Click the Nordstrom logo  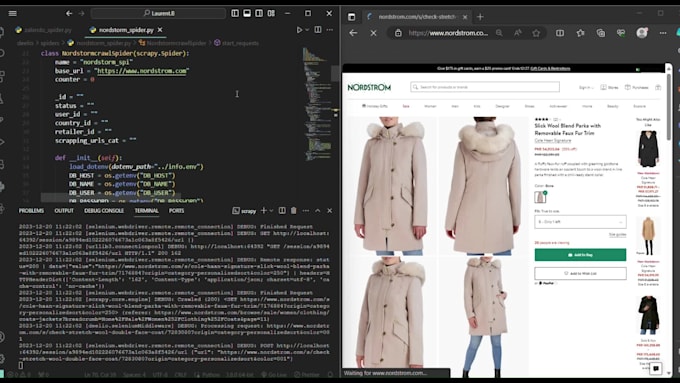[x=369, y=87]
